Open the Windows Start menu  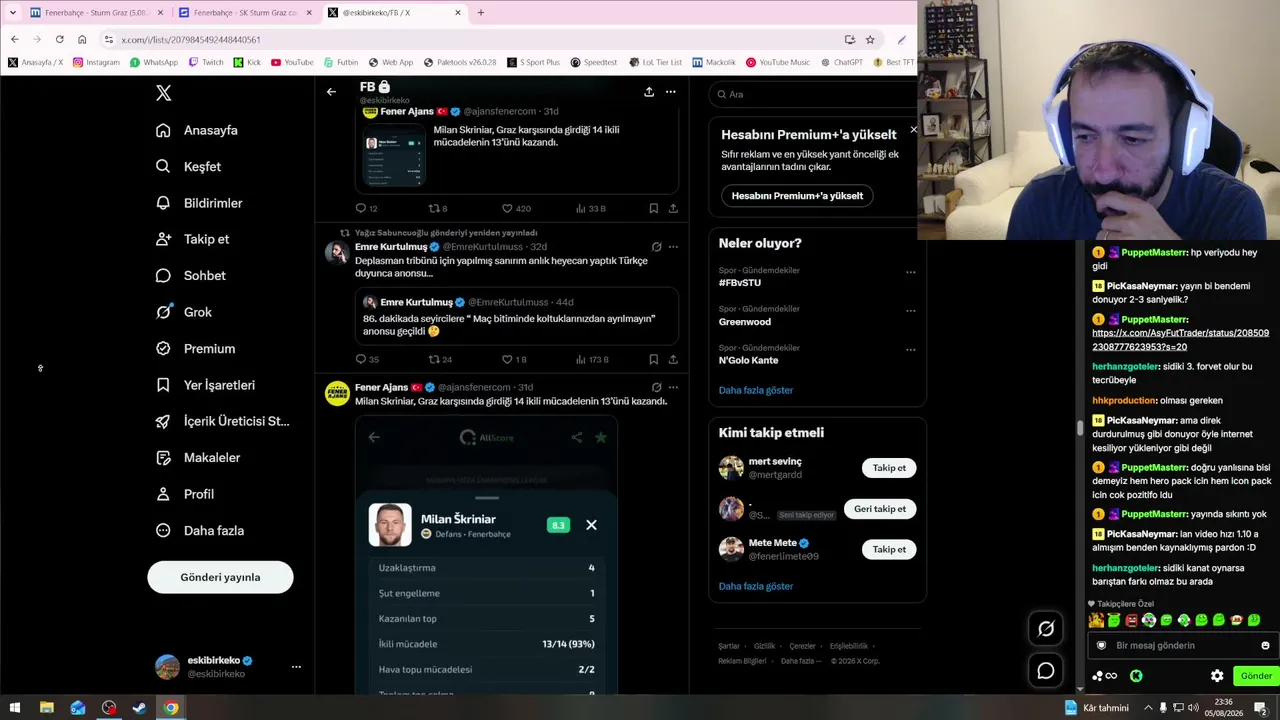tap(15, 708)
